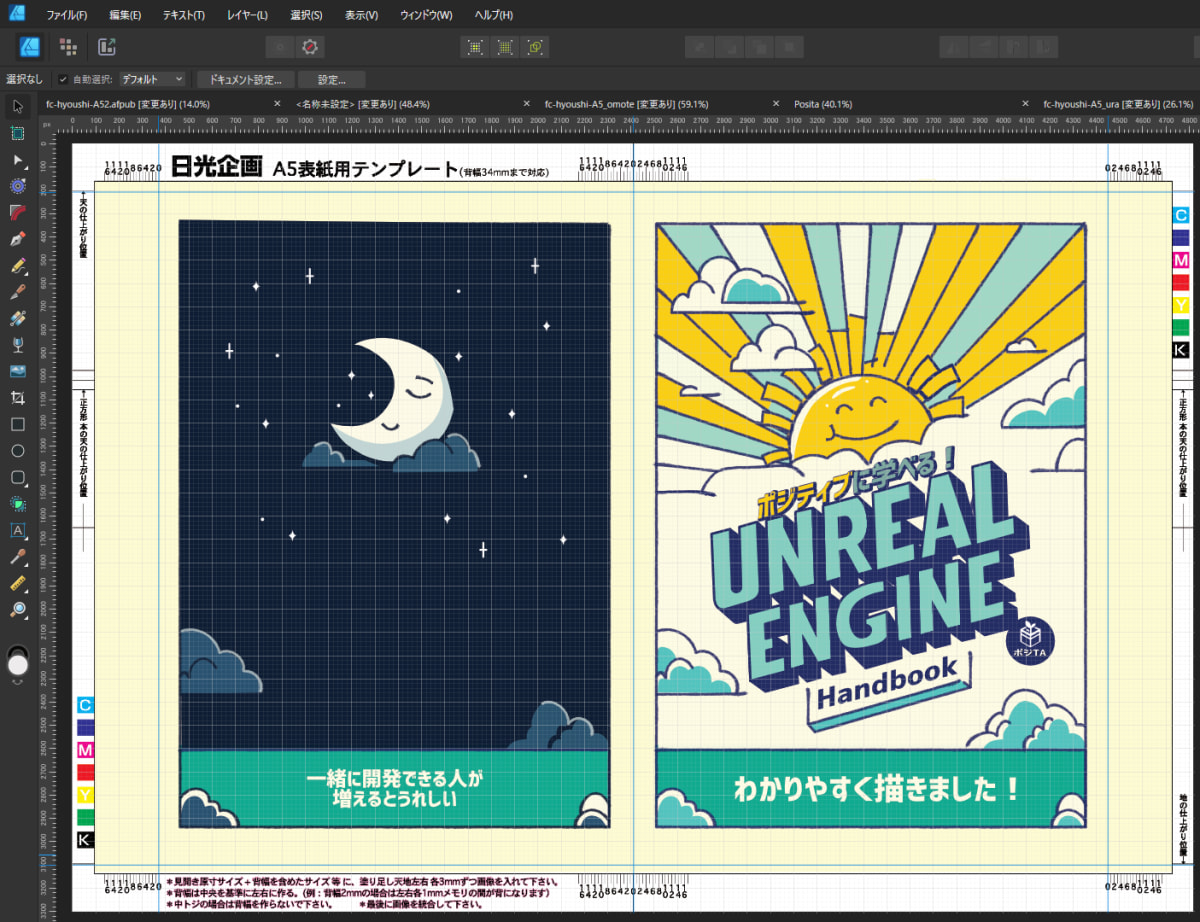
Task: Click the white fill color circle
Action: (x=17, y=665)
